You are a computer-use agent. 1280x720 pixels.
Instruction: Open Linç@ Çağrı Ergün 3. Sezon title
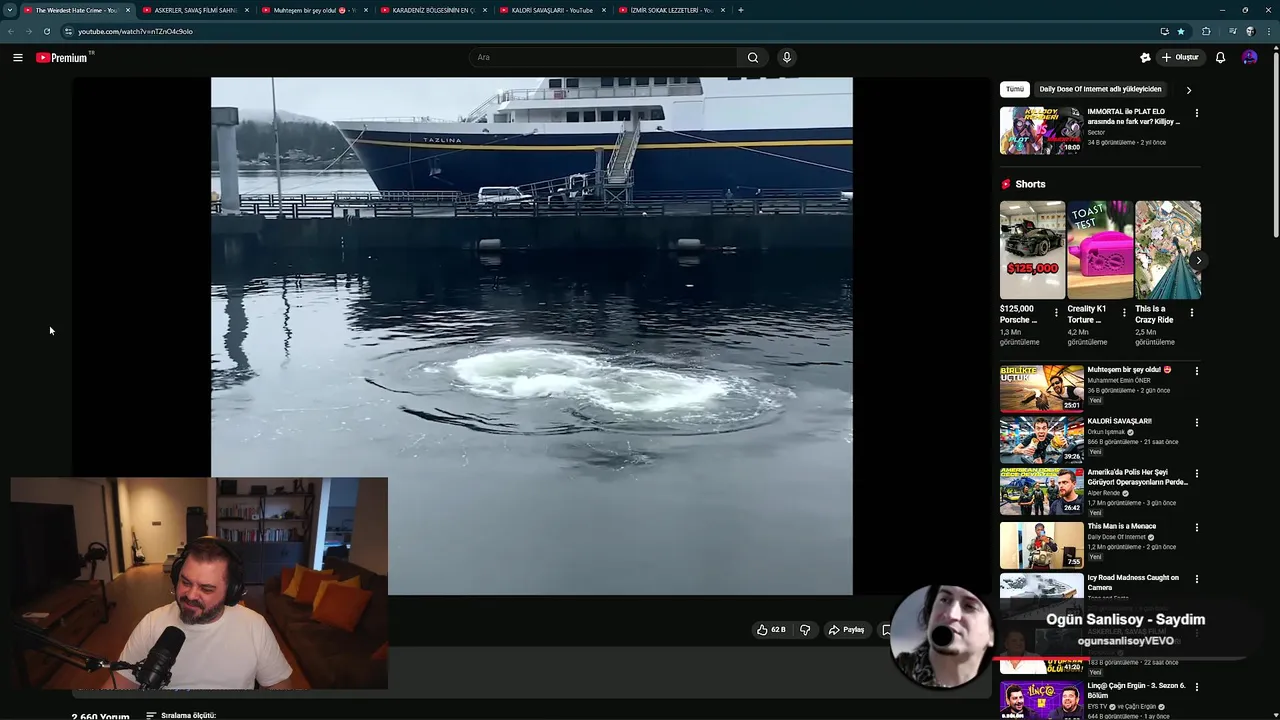pos(1136,690)
